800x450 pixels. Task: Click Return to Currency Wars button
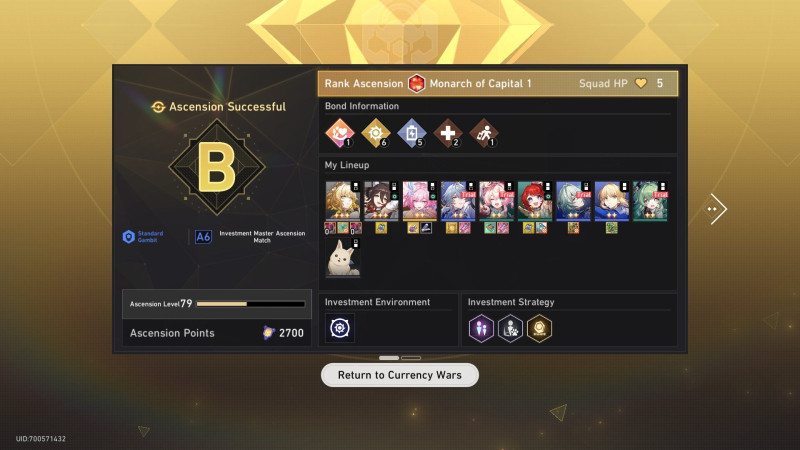click(399, 375)
